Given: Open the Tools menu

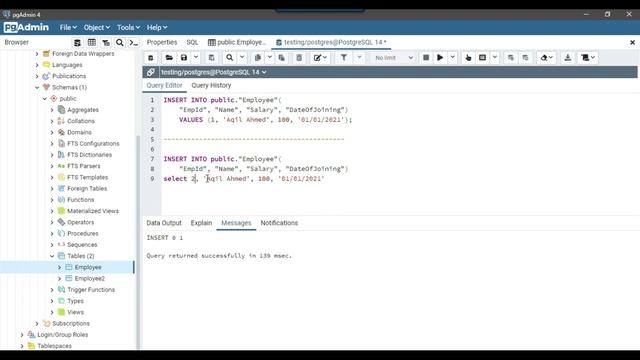Looking at the screenshot, I should (x=128, y=27).
